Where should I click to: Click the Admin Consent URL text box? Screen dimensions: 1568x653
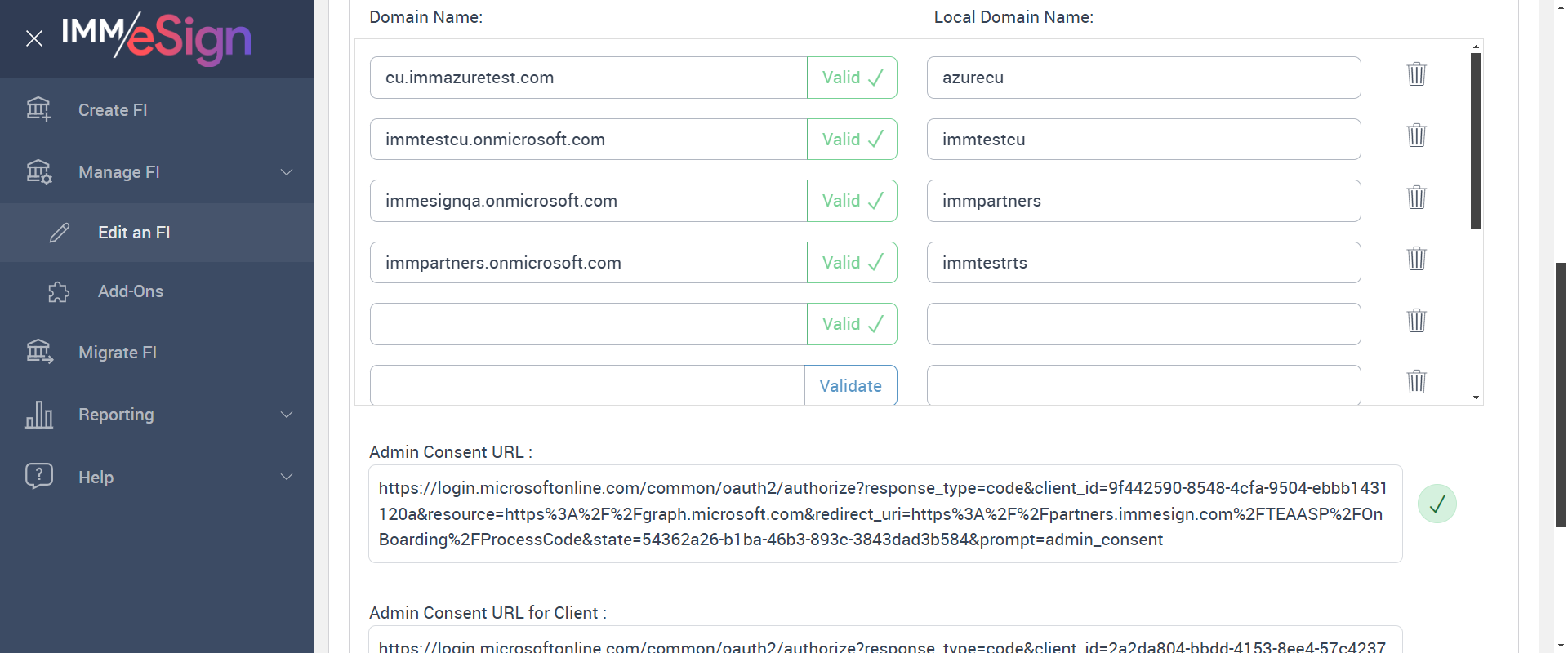click(884, 513)
